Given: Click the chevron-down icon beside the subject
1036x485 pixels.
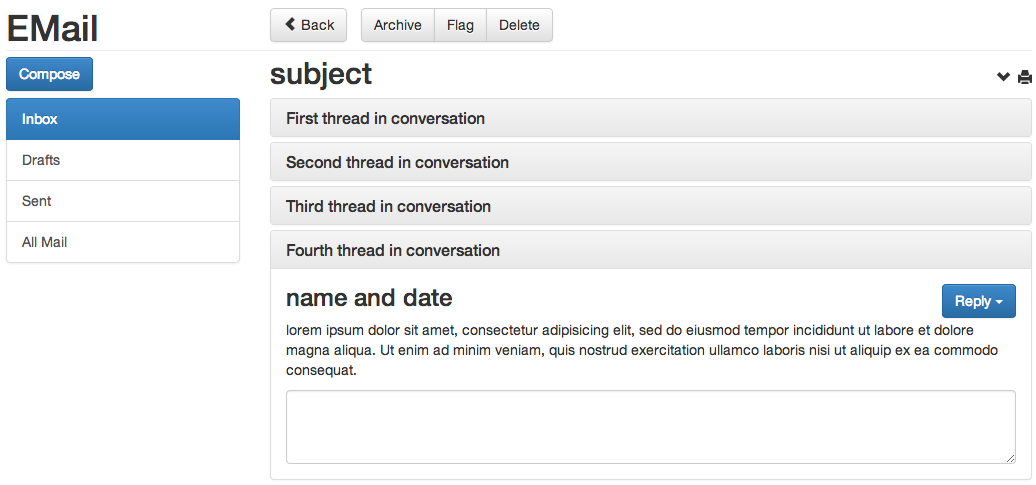Looking at the screenshot, I should tap(1004, 77).
